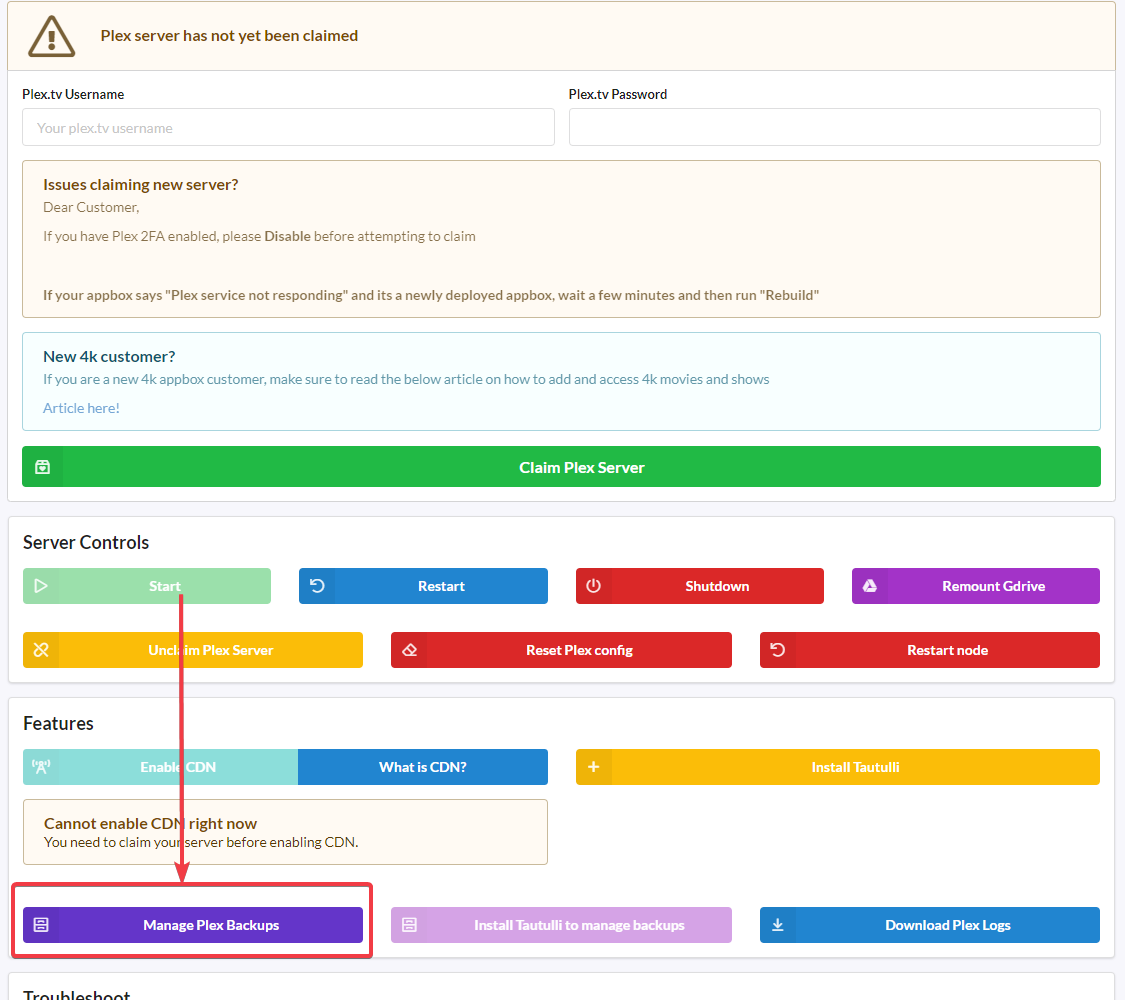Click the circular arrow icon on the Restart button
Image resolution: width=1125 pixels, height=1000 pixels.
pyautogui.click(x=317, y=586)
